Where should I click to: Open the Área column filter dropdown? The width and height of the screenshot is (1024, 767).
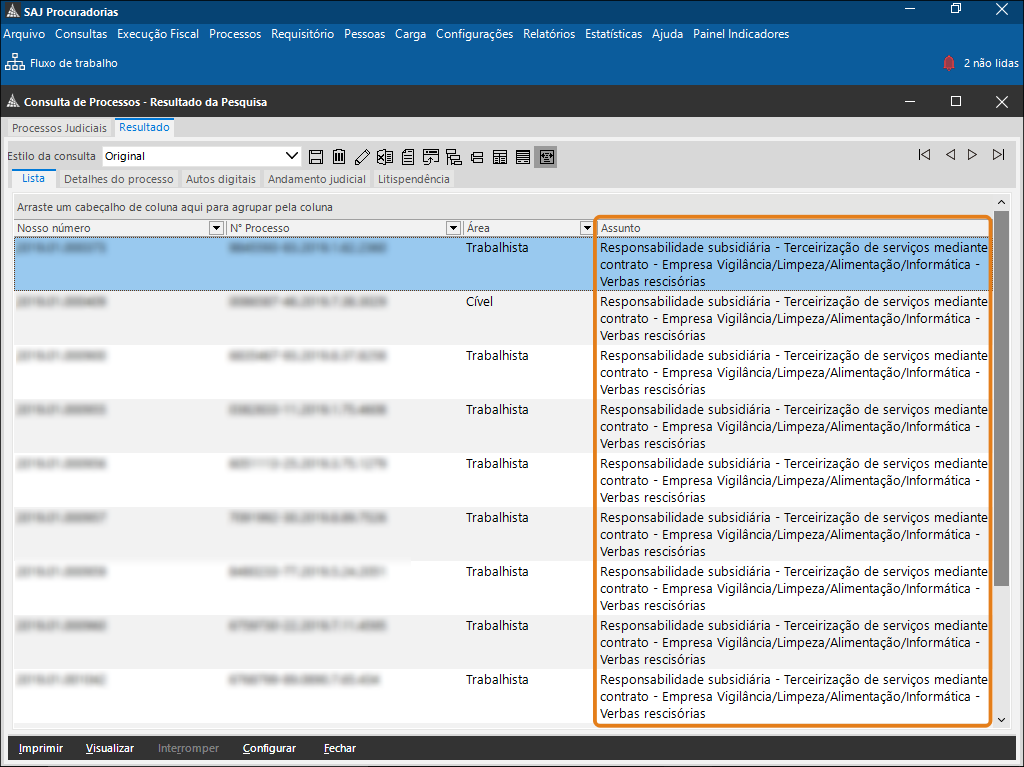coord(587,228)
